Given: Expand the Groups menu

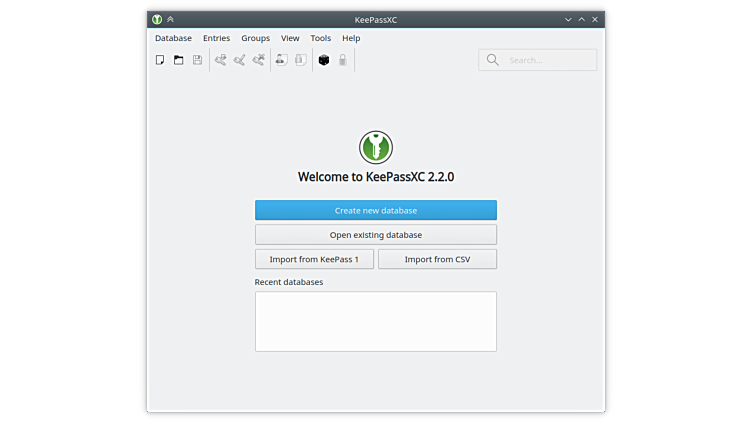Looking at the screenshot, I should click(x=255, y=38).
